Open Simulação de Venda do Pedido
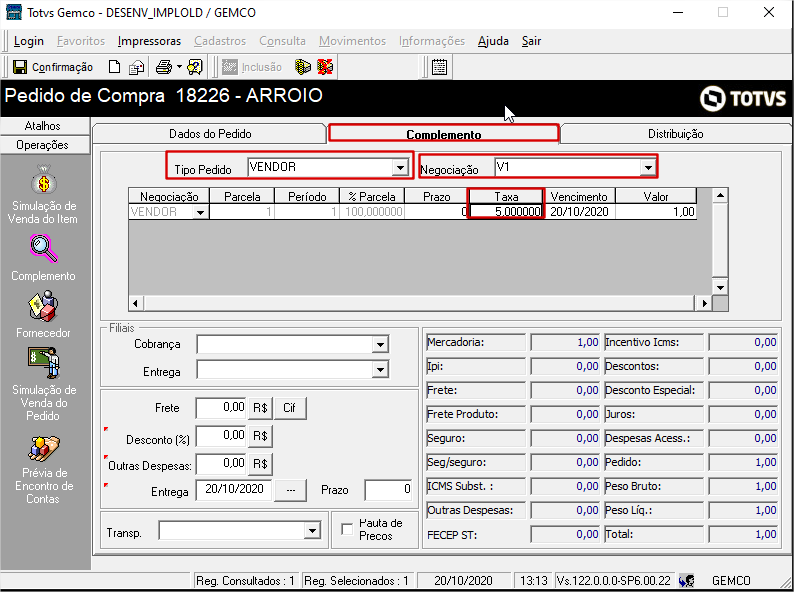 point(44,384)
